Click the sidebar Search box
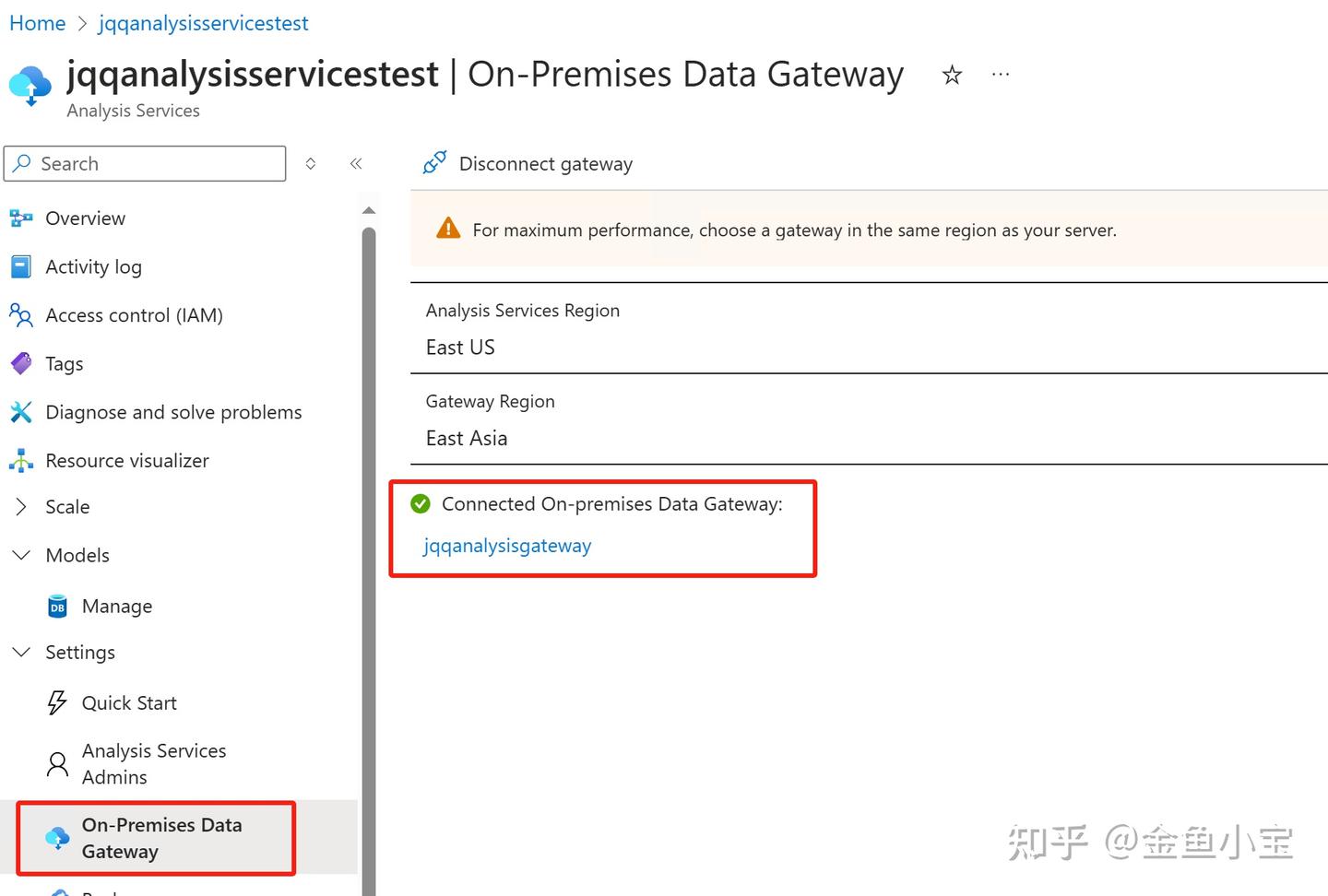 tap(145, 163)
